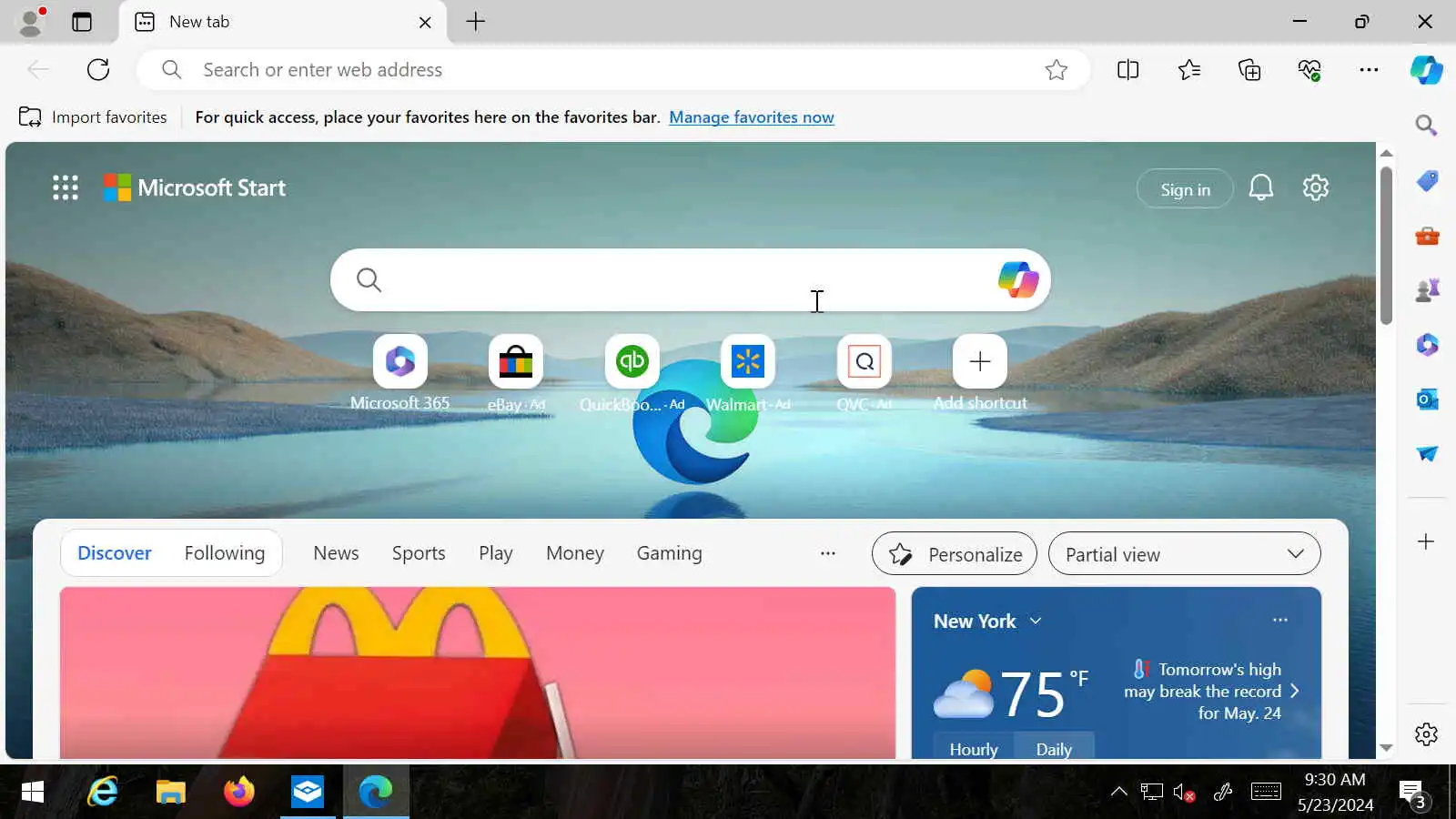
Task: Launch Internet Explorer from taskbar
Action: pyautogui.click(x=102, y=792)
